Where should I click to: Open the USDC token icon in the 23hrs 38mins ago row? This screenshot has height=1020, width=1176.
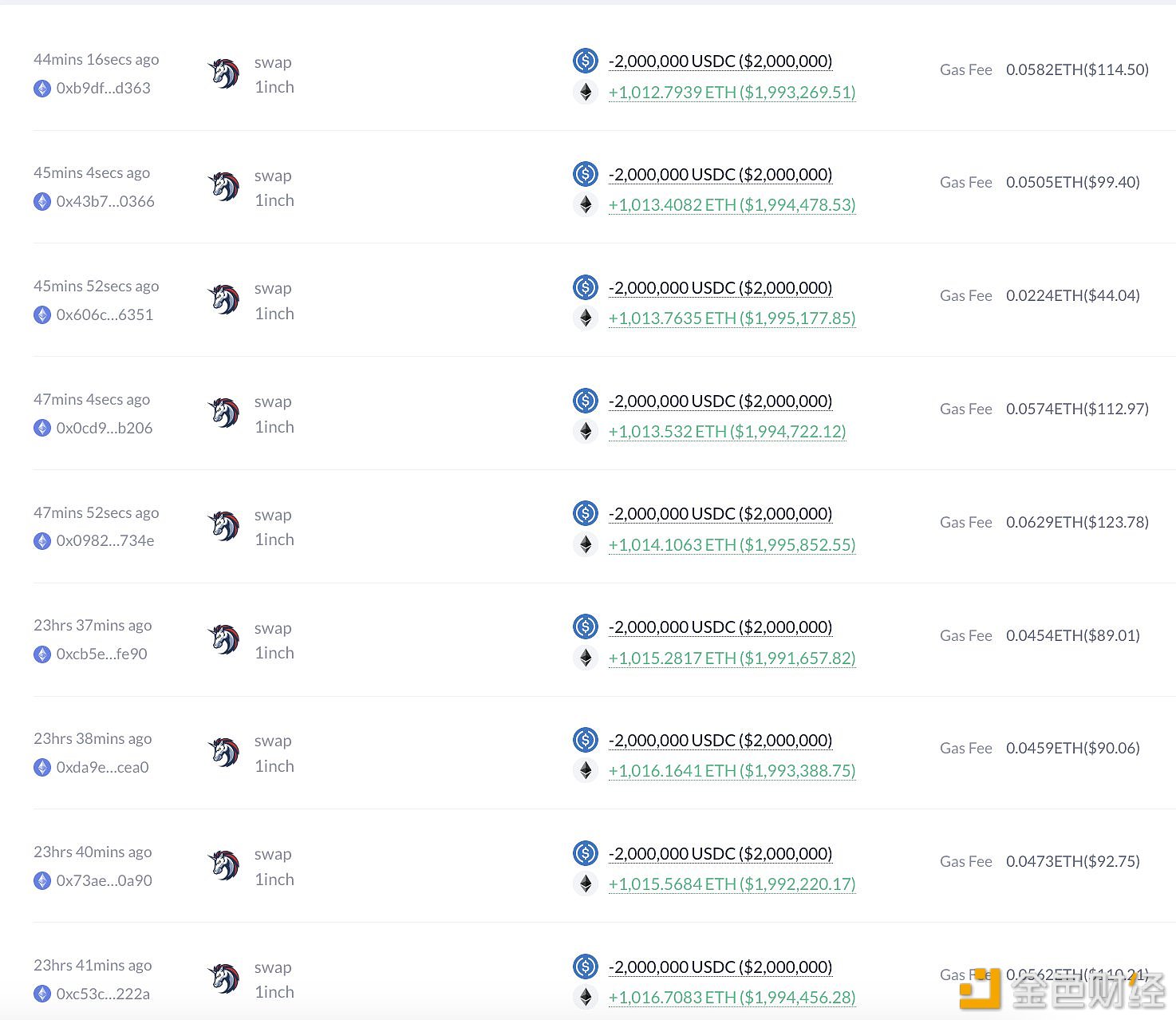click(586, 740)
